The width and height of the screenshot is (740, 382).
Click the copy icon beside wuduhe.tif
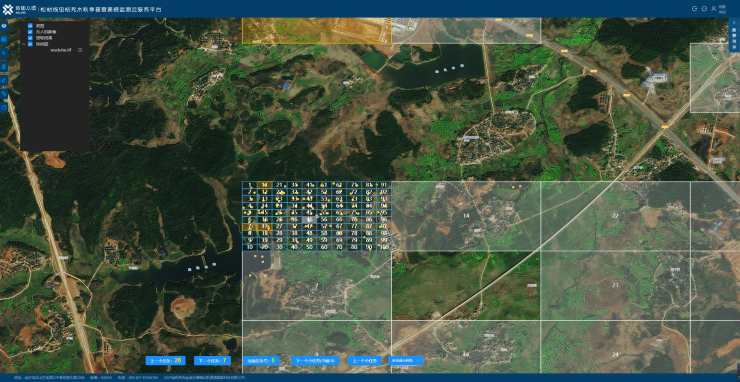[80, 50]
